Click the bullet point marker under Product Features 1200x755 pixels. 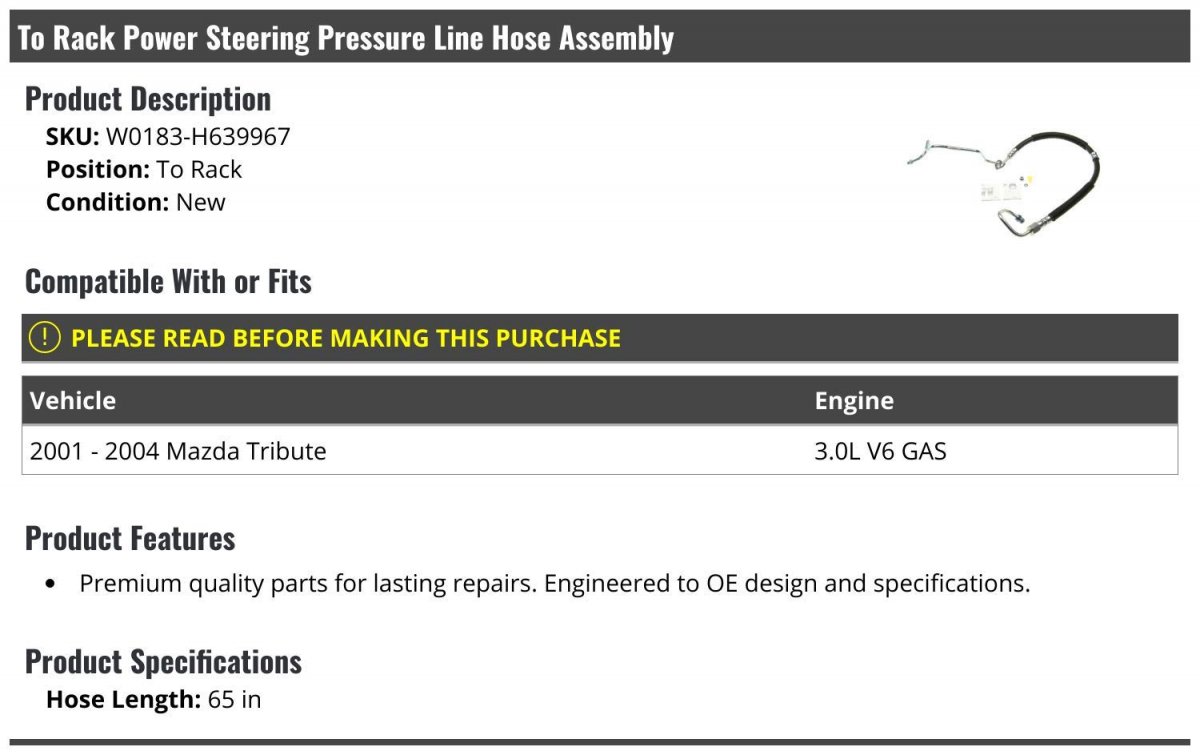[51, 584]
